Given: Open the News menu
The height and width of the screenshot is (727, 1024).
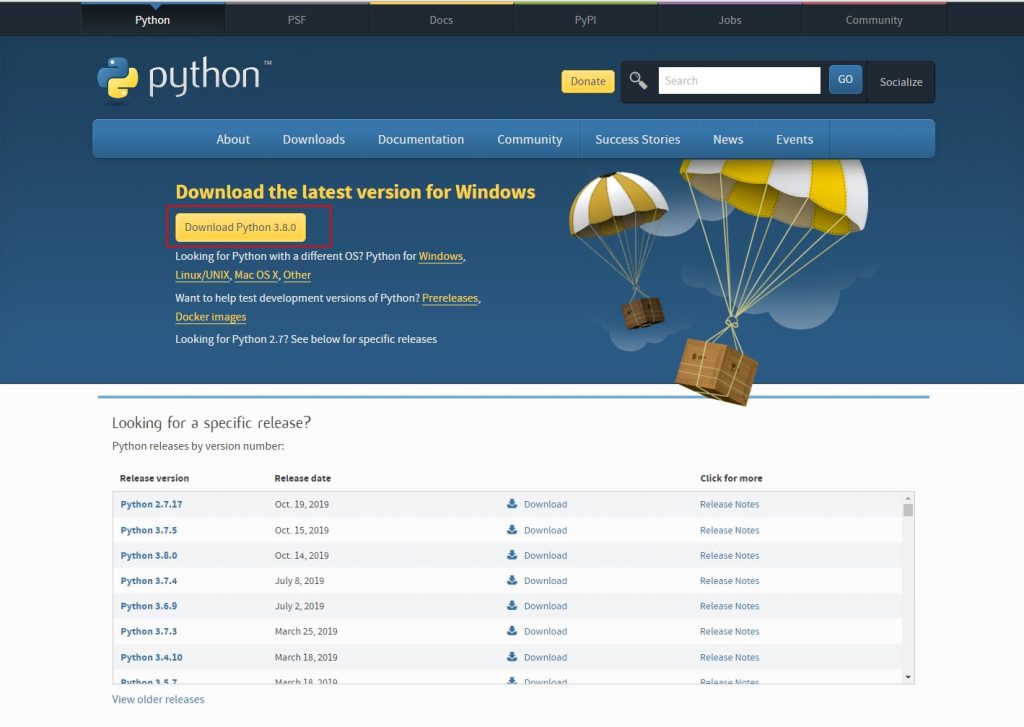Looking at the screenshot, I should coord(728,139).
